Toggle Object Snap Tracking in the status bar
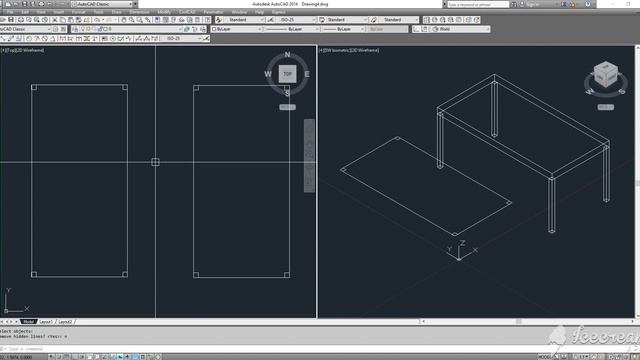The image size is (640, 360). (x=104, y=357)
